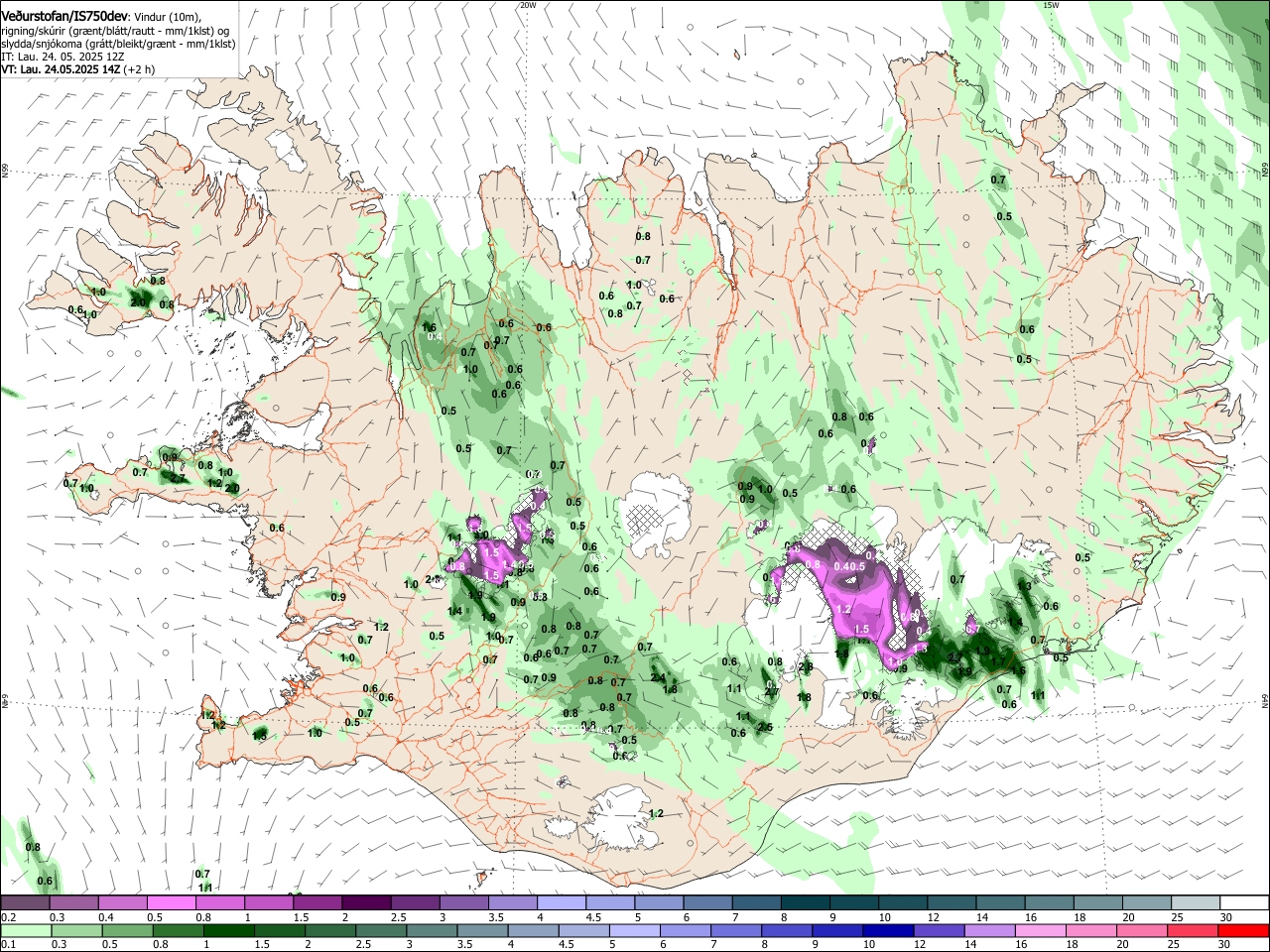Pick the bright pink 0.5–0.8 snow swatch
This screenshot has width=1270, height=952.
[172, 903]
